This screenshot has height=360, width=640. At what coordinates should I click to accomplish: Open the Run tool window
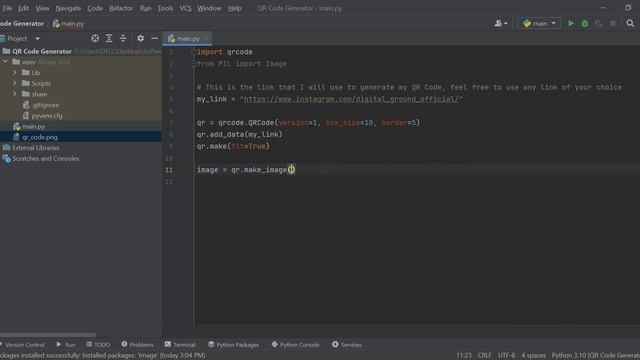click(x=66, y=345)
